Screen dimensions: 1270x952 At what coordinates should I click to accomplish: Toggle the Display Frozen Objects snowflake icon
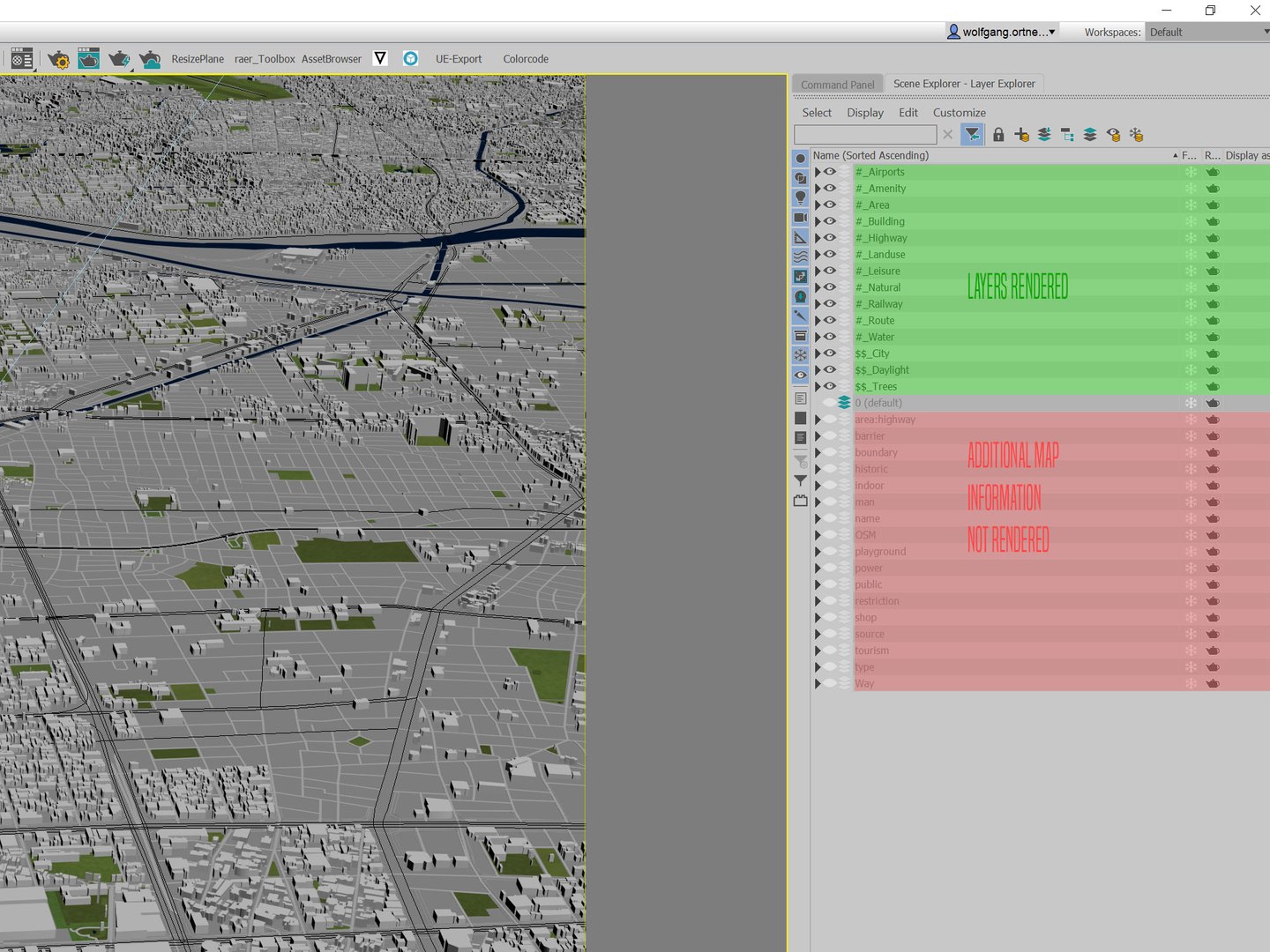pyautogui.click(x=800, y=355)
